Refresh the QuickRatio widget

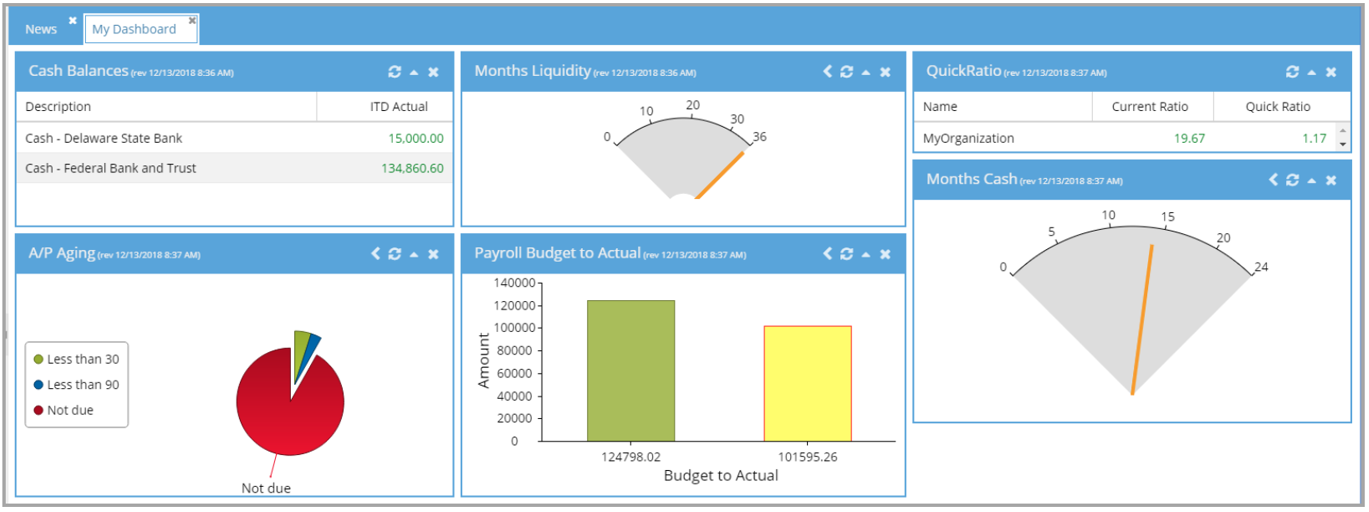click(1293, 72)
